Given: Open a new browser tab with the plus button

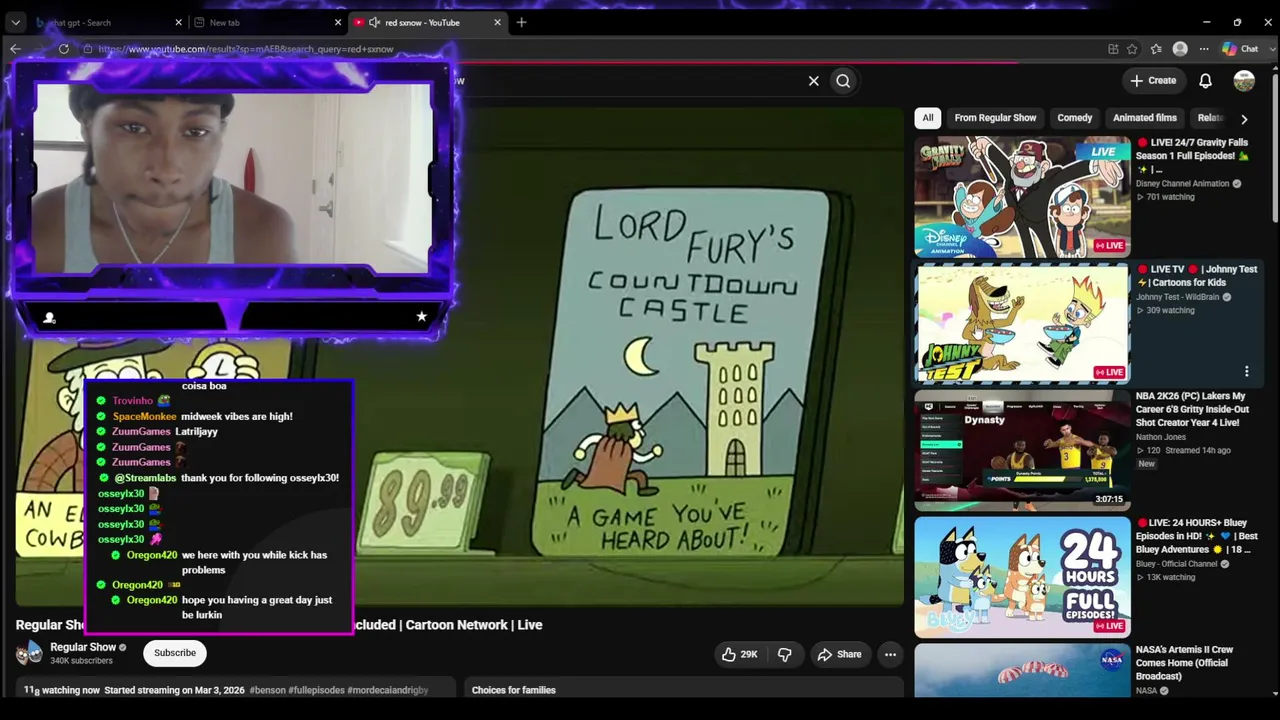Looking at the screenshot, I should 521,22.
